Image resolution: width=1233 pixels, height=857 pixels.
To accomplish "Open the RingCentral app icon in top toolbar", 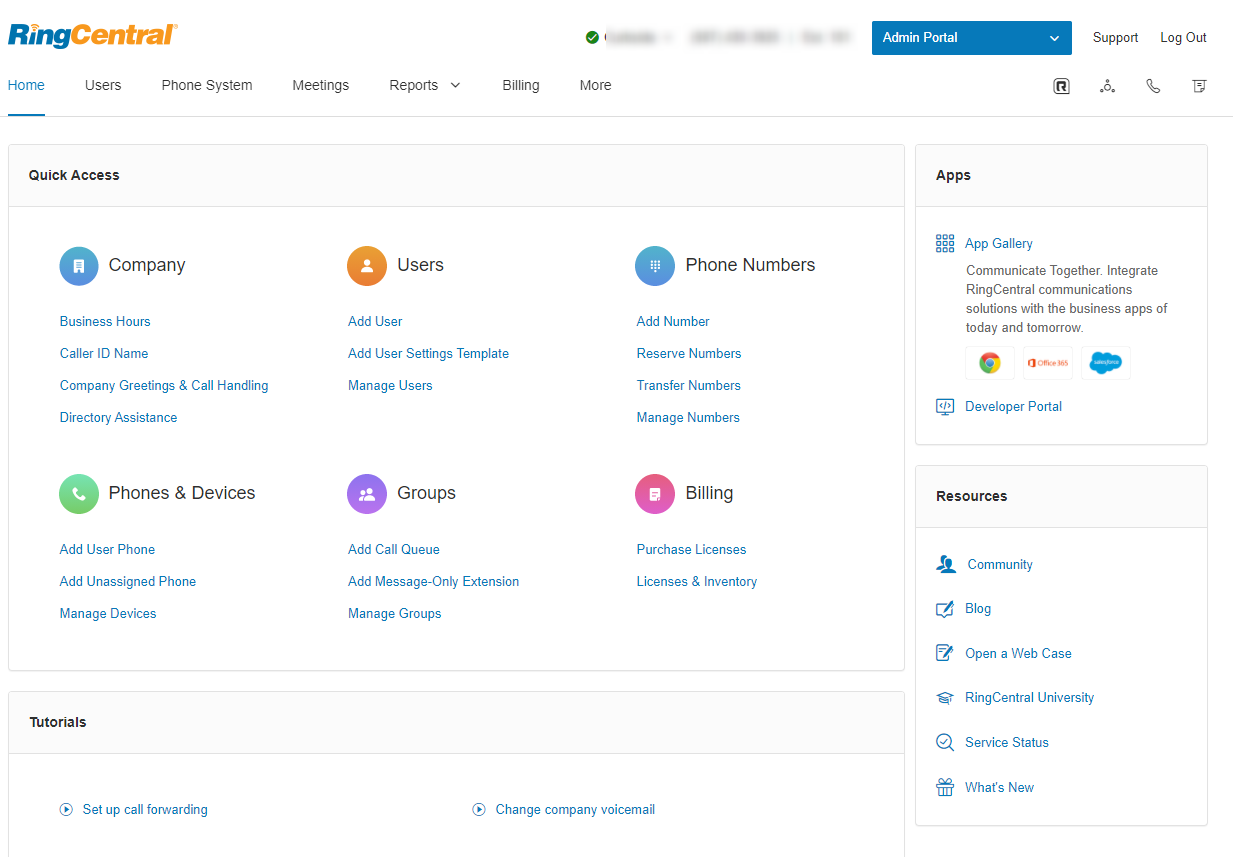I will click(1061, 86).
